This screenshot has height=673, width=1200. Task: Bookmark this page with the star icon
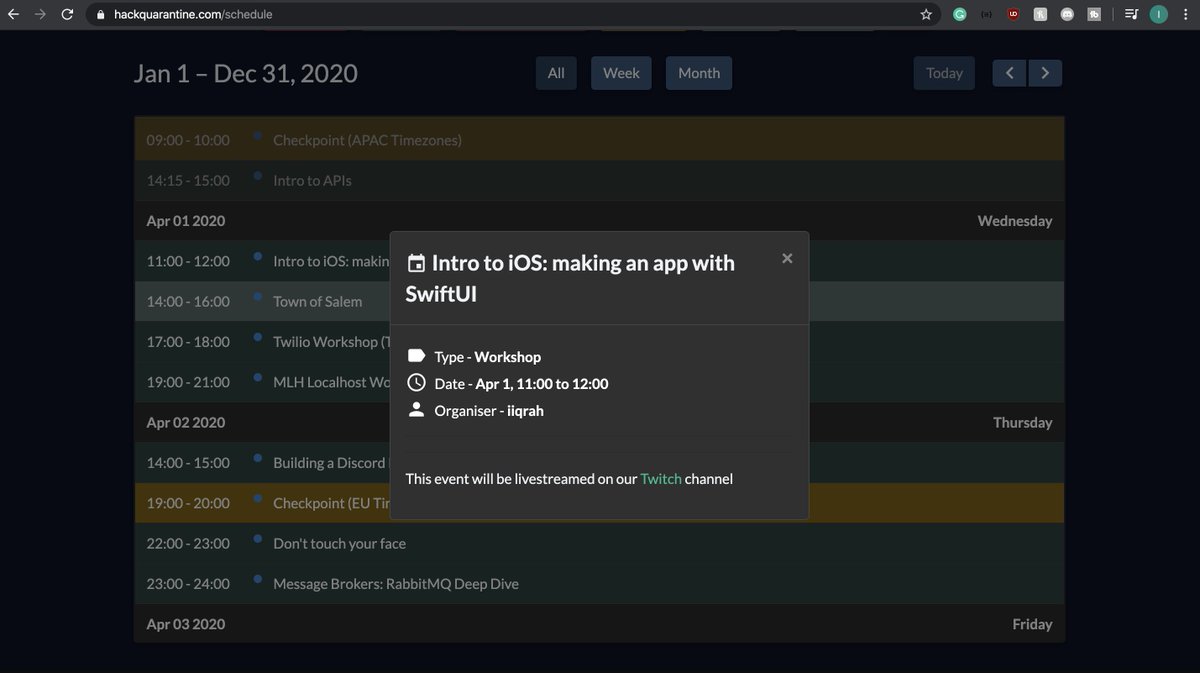(926, 15)
